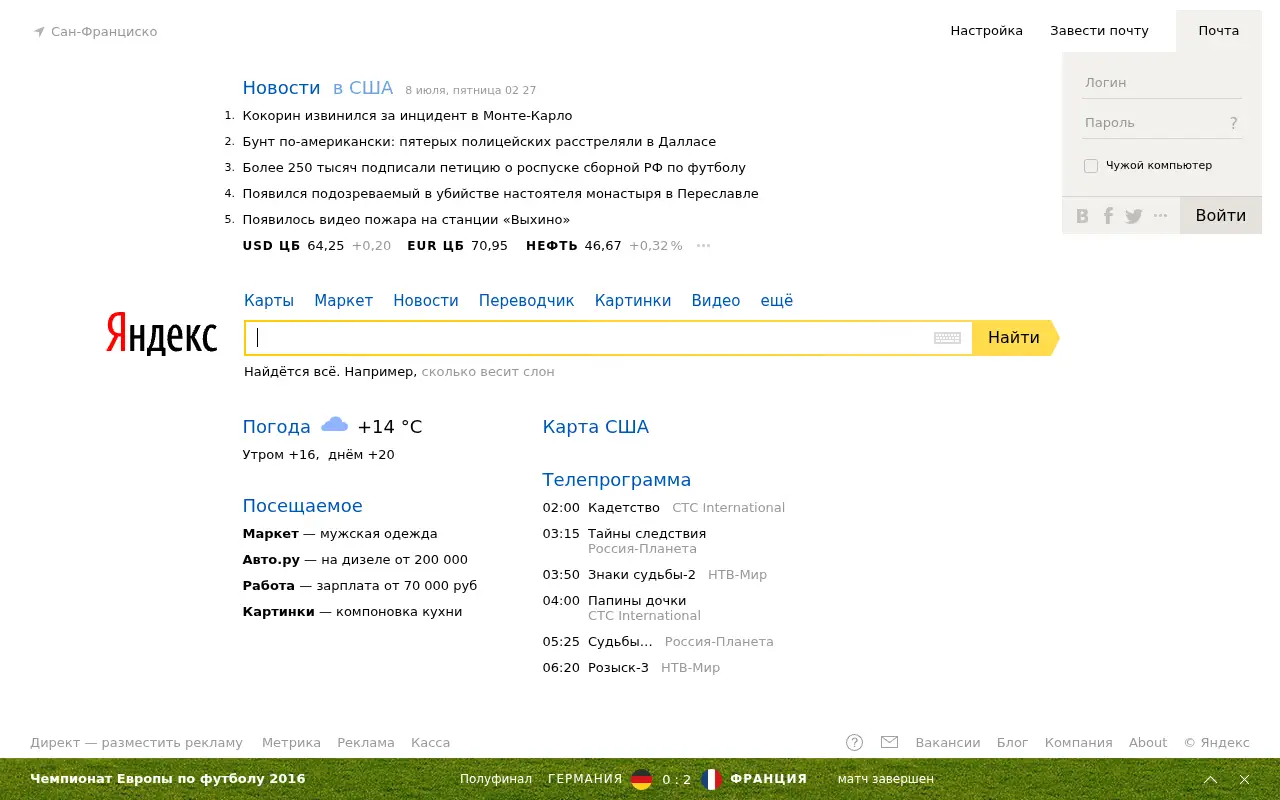Click the envelope feedback icon in footer
Image resolution: width=1280 pixels, height=800 pixels.
tap(889, 742)
